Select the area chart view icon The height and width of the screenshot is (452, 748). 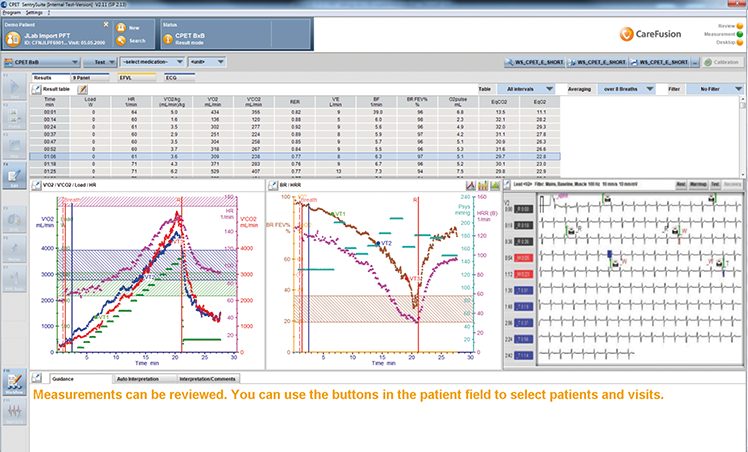coord(495,185)
